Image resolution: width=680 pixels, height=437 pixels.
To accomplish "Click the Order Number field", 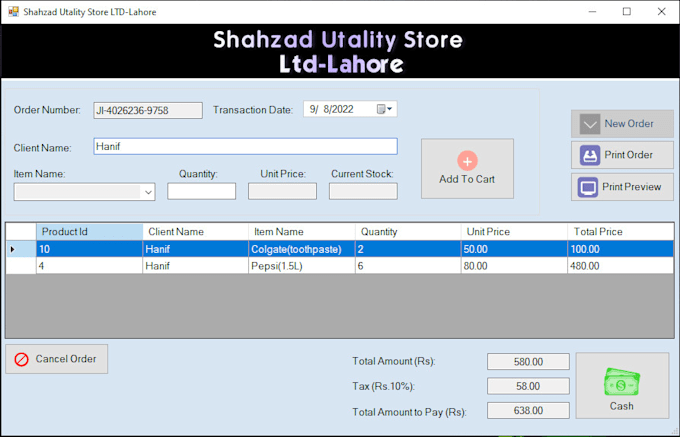I will (148, 111).
